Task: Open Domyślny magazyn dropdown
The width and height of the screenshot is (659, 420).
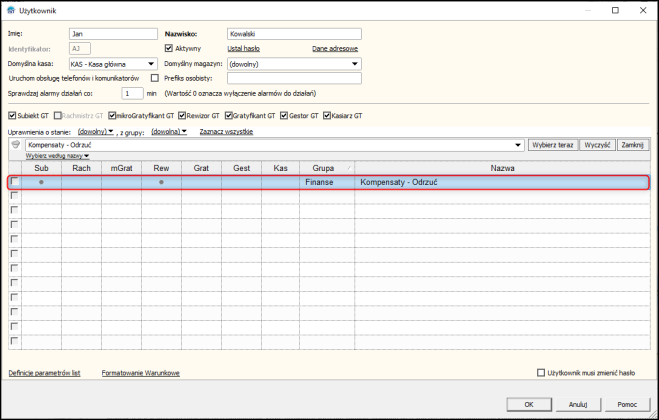Action: point(355,64)
